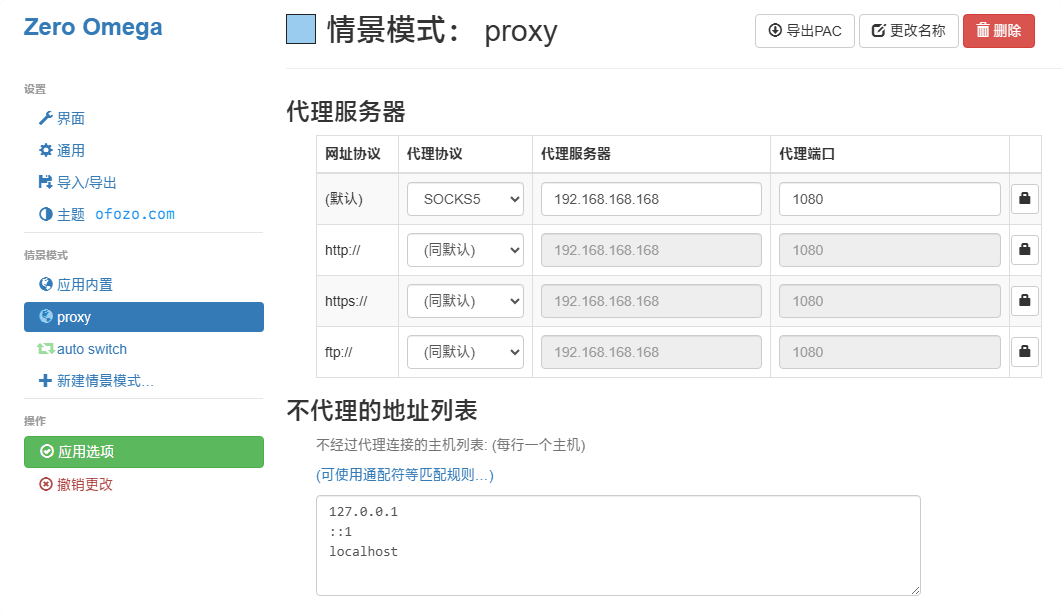Select the 应用内置 profile
This screenshot has height=615, width=1062.
point(84,285)
